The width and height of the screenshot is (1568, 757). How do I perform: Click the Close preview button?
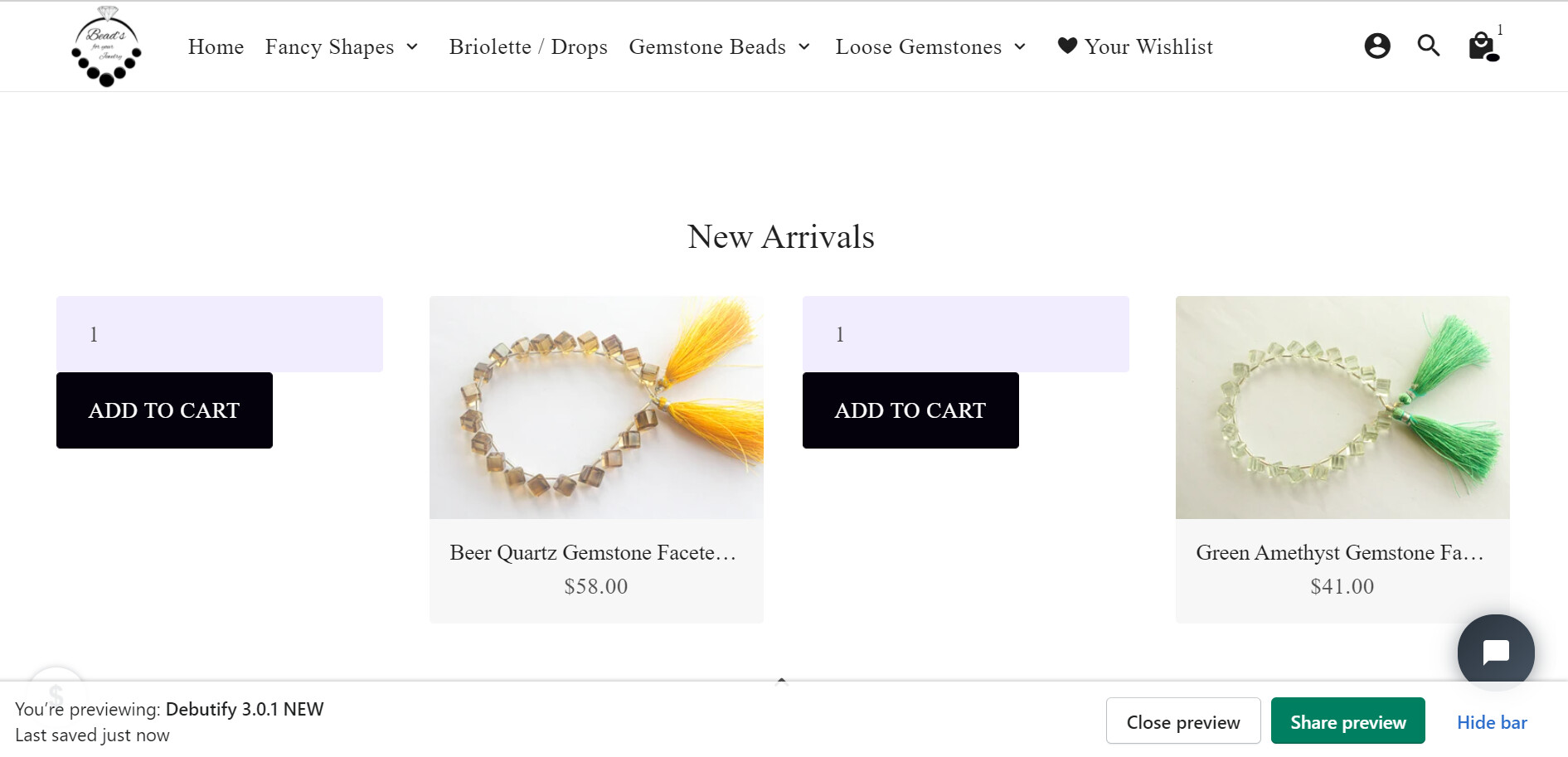(x=1182, y=721)
